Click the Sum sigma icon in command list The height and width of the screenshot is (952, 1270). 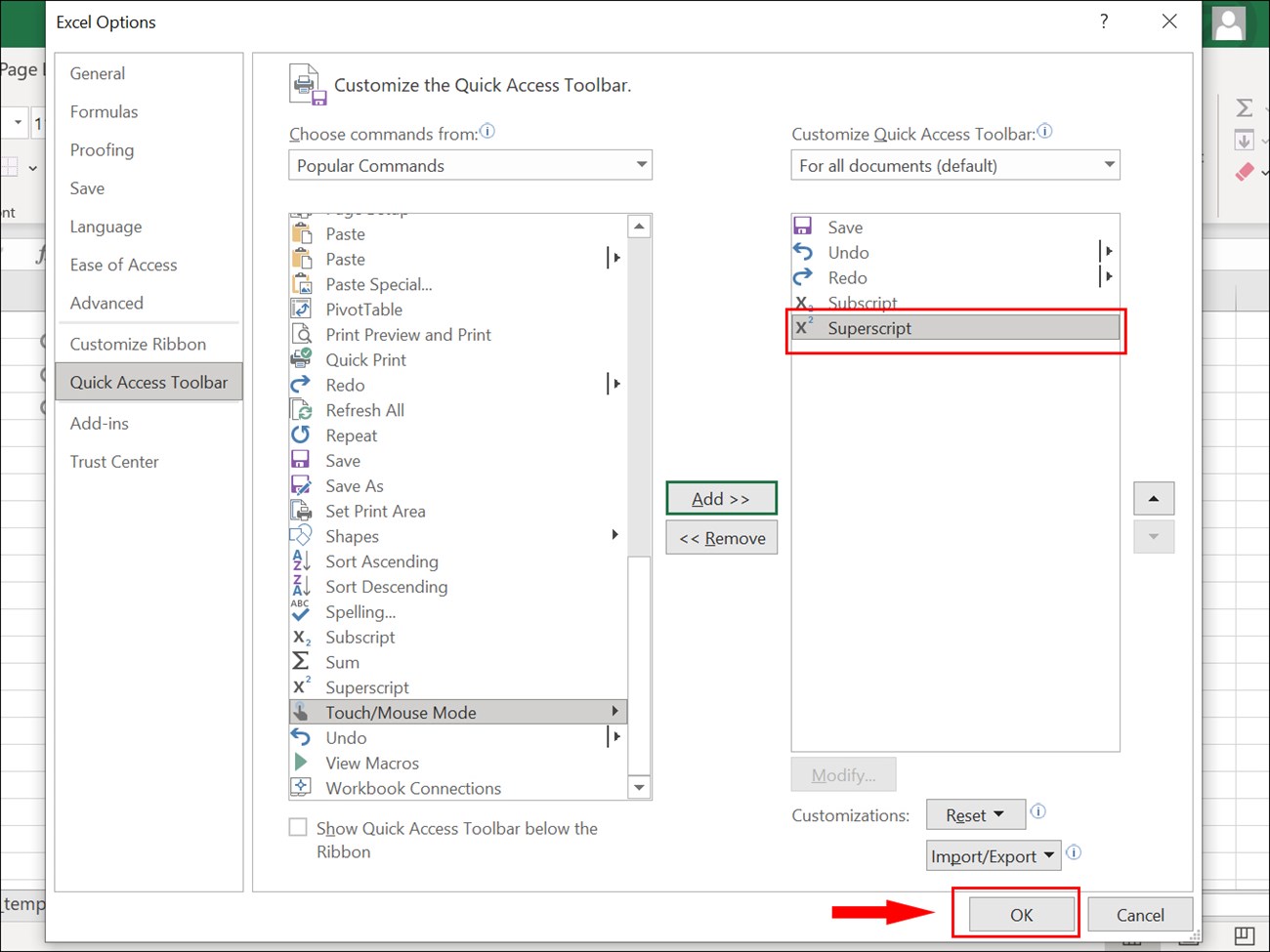[301, 662]
